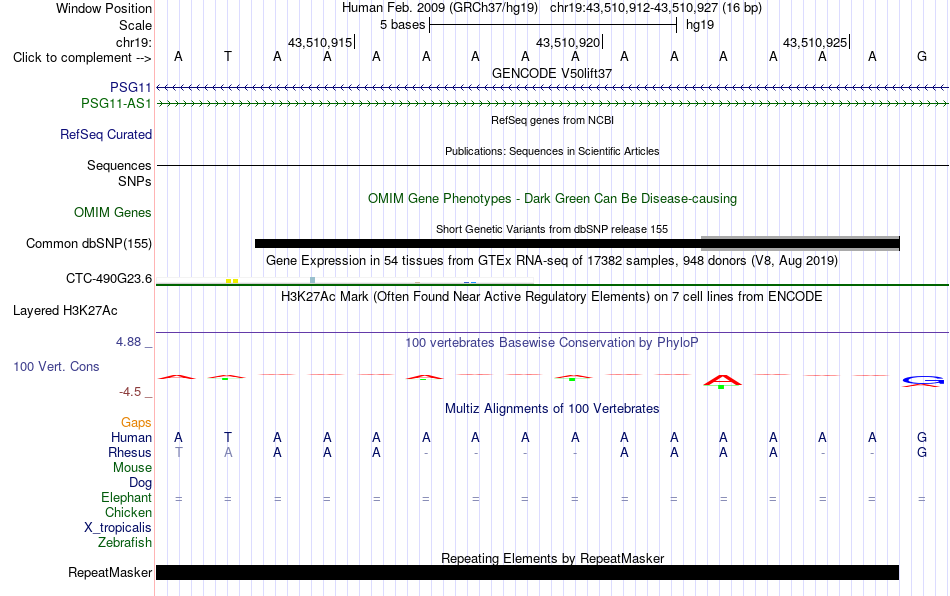Click the Gaps row label
The width and height of the screenshot is (950, 596).
click(136, 423)
